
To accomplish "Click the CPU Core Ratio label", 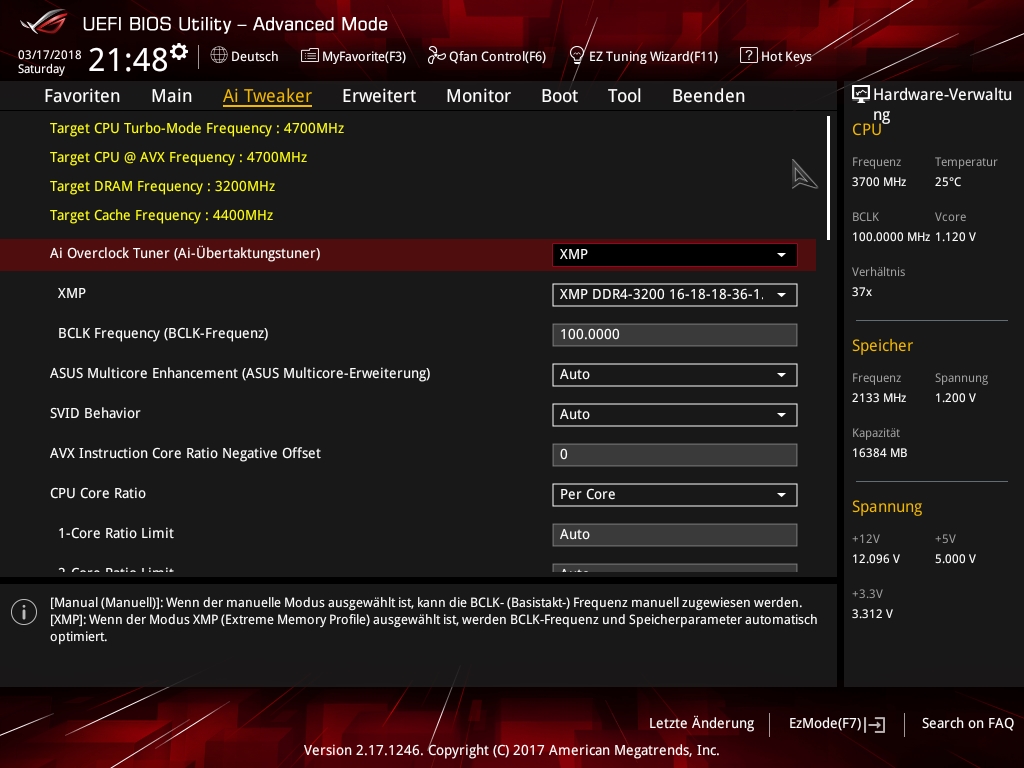I will pos(98,493).
